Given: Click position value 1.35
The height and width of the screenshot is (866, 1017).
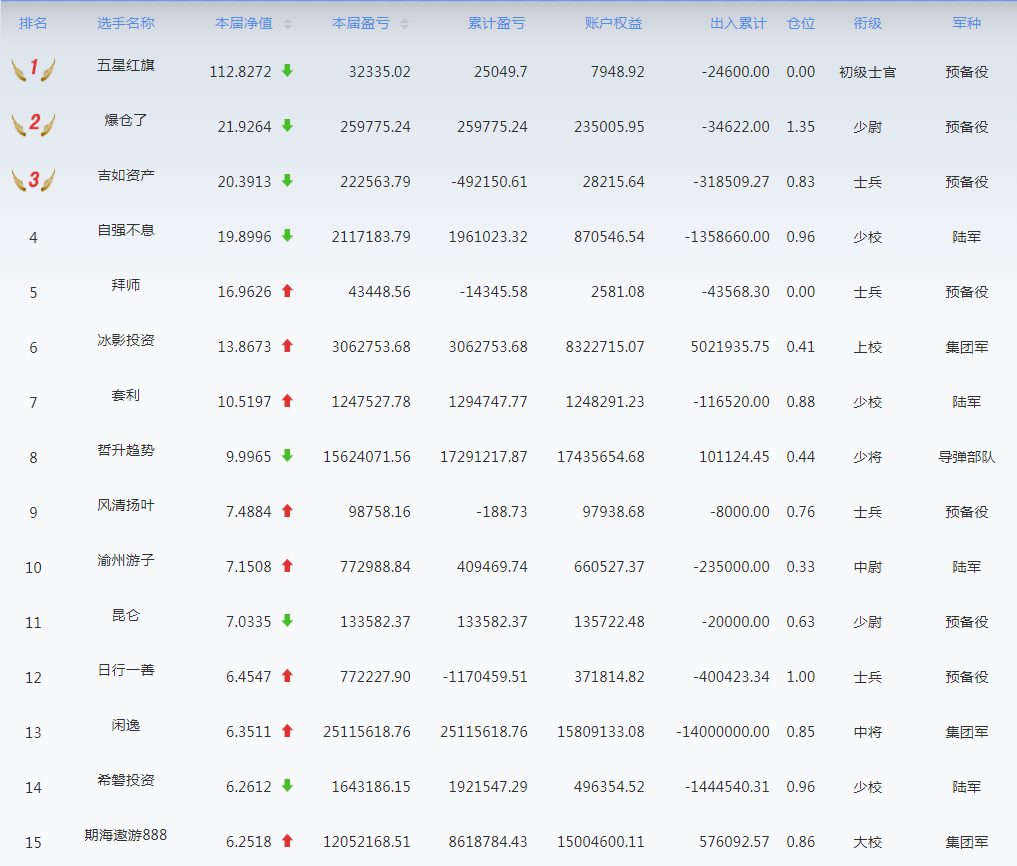Looking at the screenshot, I should coord(800,127).
